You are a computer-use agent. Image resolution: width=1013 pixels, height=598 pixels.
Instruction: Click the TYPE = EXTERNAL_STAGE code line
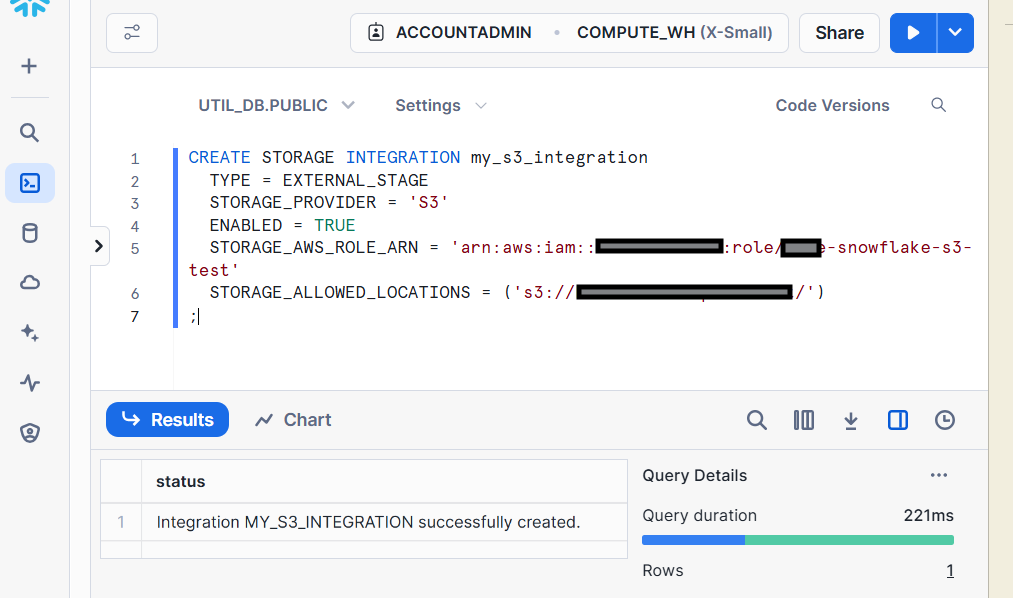coord(319,180)
